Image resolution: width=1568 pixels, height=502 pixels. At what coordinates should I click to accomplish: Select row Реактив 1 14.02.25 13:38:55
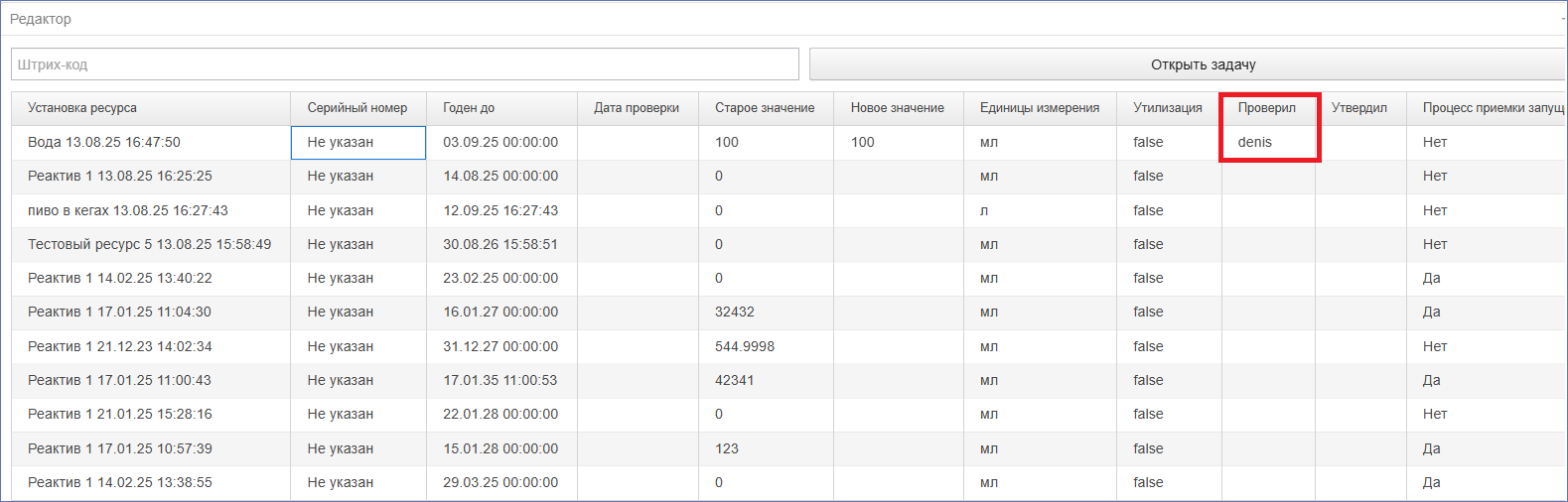pos(788,482)
